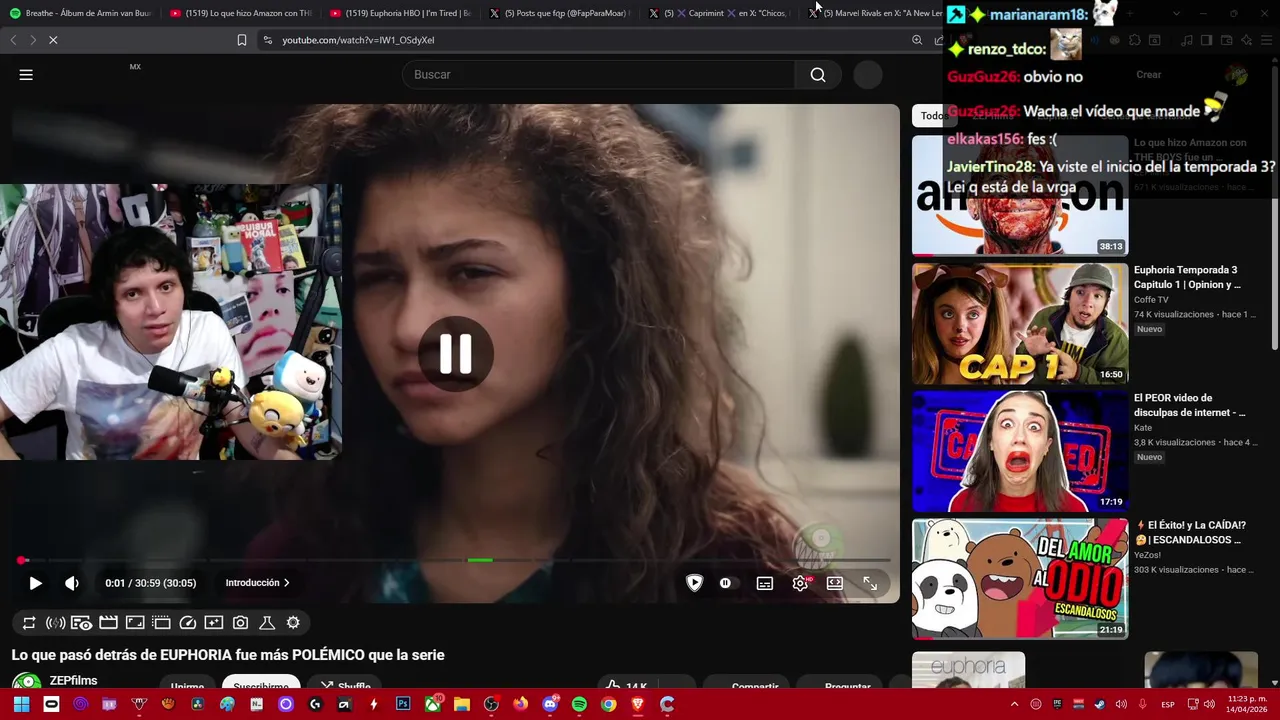Click the browser address bar URL
This screenshot has height=720, width=1280.
pyautogui.click(x=358, y=40)
